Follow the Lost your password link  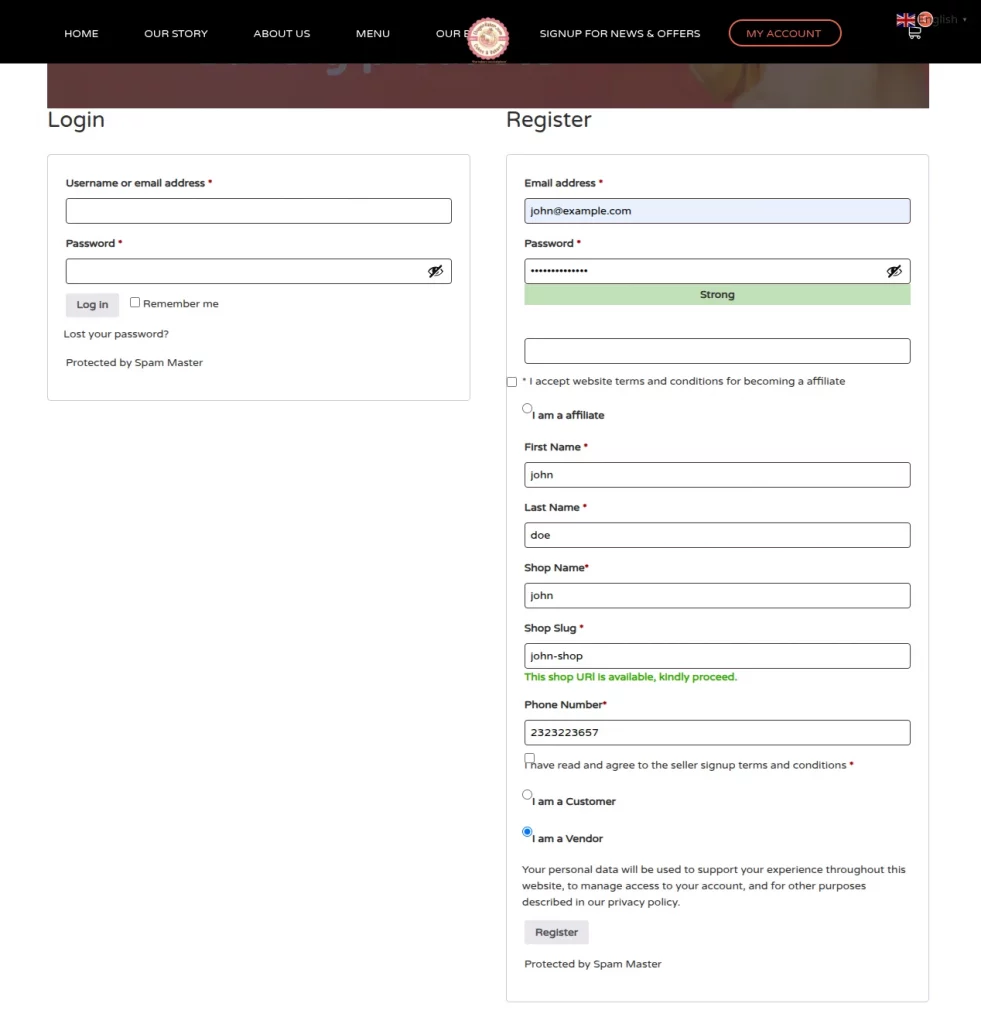[x=116, y=334]
